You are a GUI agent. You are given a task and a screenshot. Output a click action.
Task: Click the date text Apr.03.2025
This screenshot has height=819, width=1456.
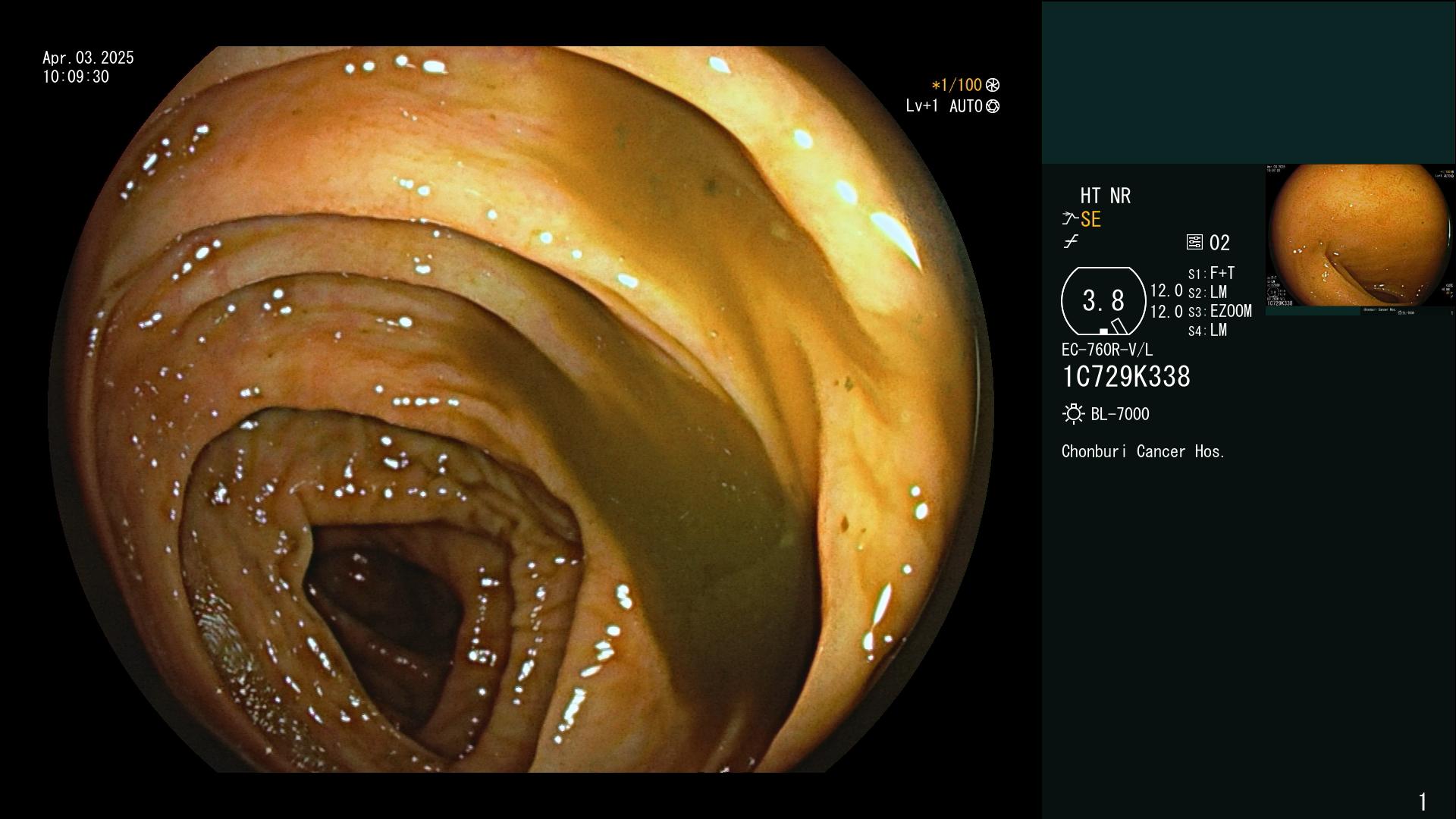pos(88,58)
